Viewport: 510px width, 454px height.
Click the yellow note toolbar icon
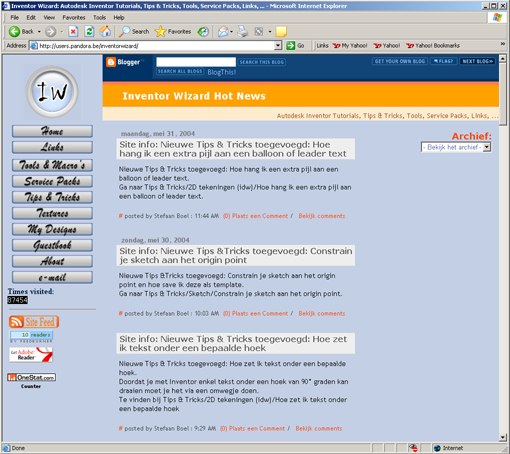(281, 32)
